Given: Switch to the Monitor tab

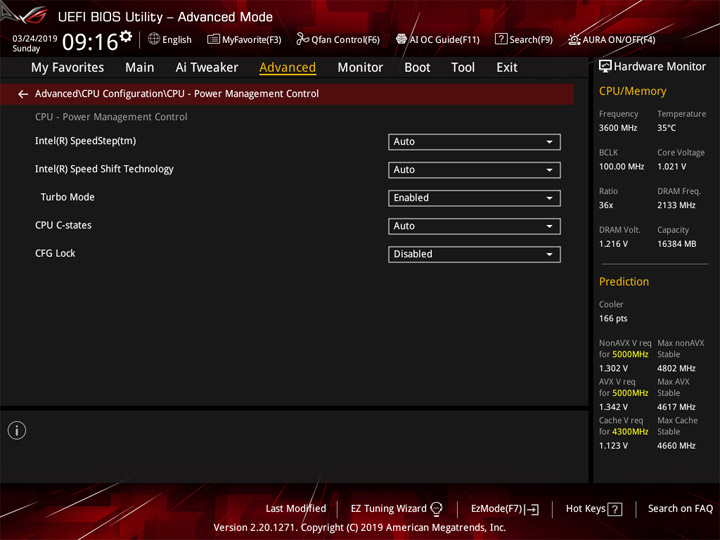Looking at the screenshot, I should click(x=360, y=68).
